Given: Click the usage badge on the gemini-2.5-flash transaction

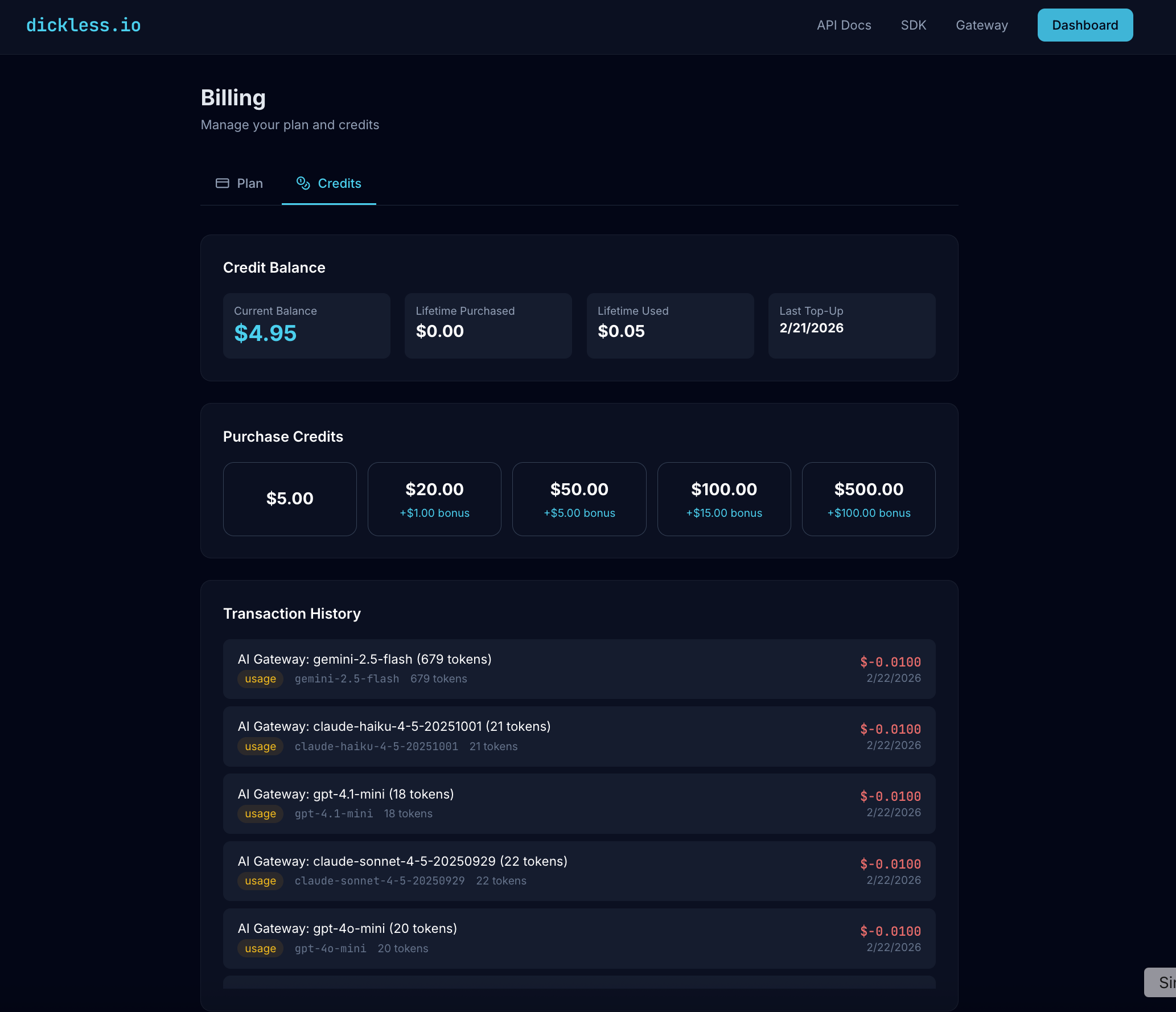Looking at the screenshot, I should (260, 678).
